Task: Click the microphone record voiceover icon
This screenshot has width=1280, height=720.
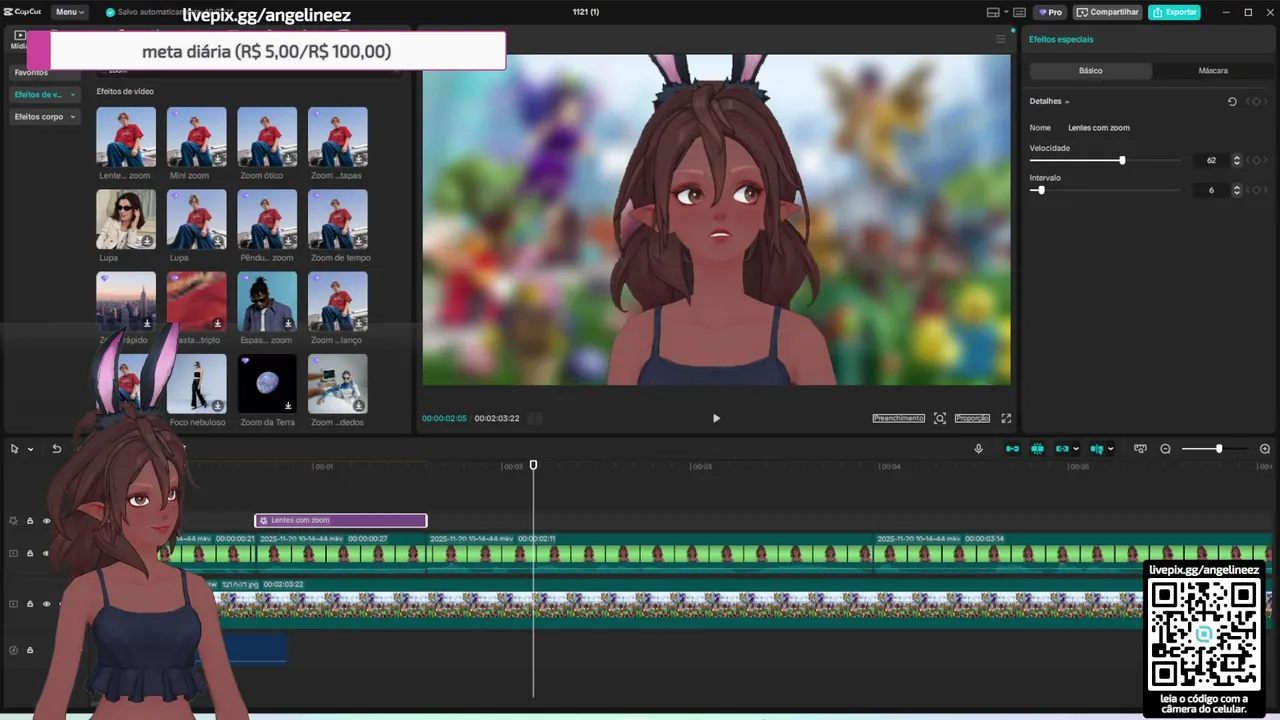Action: click(x=979, y=449)
